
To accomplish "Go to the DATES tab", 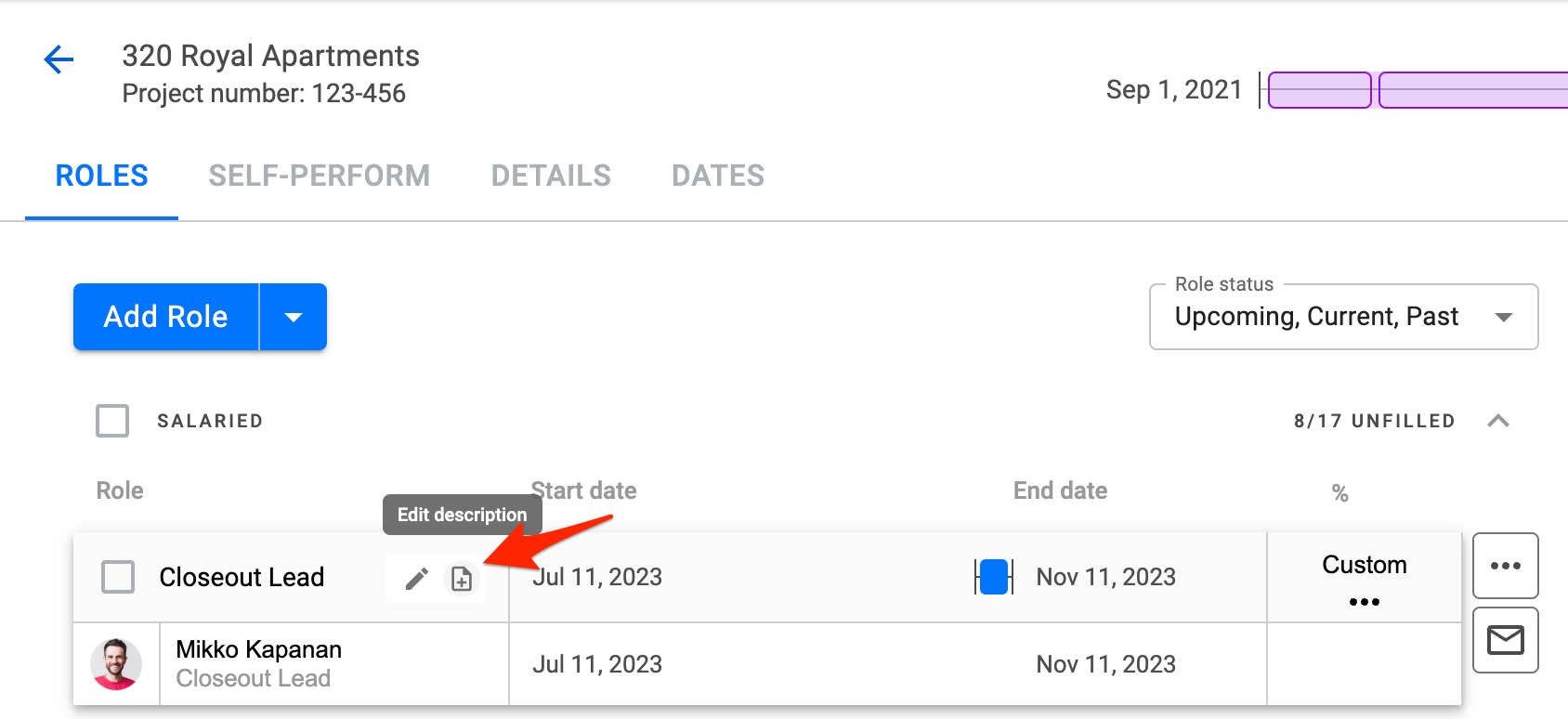I will (x=717, y=176).
